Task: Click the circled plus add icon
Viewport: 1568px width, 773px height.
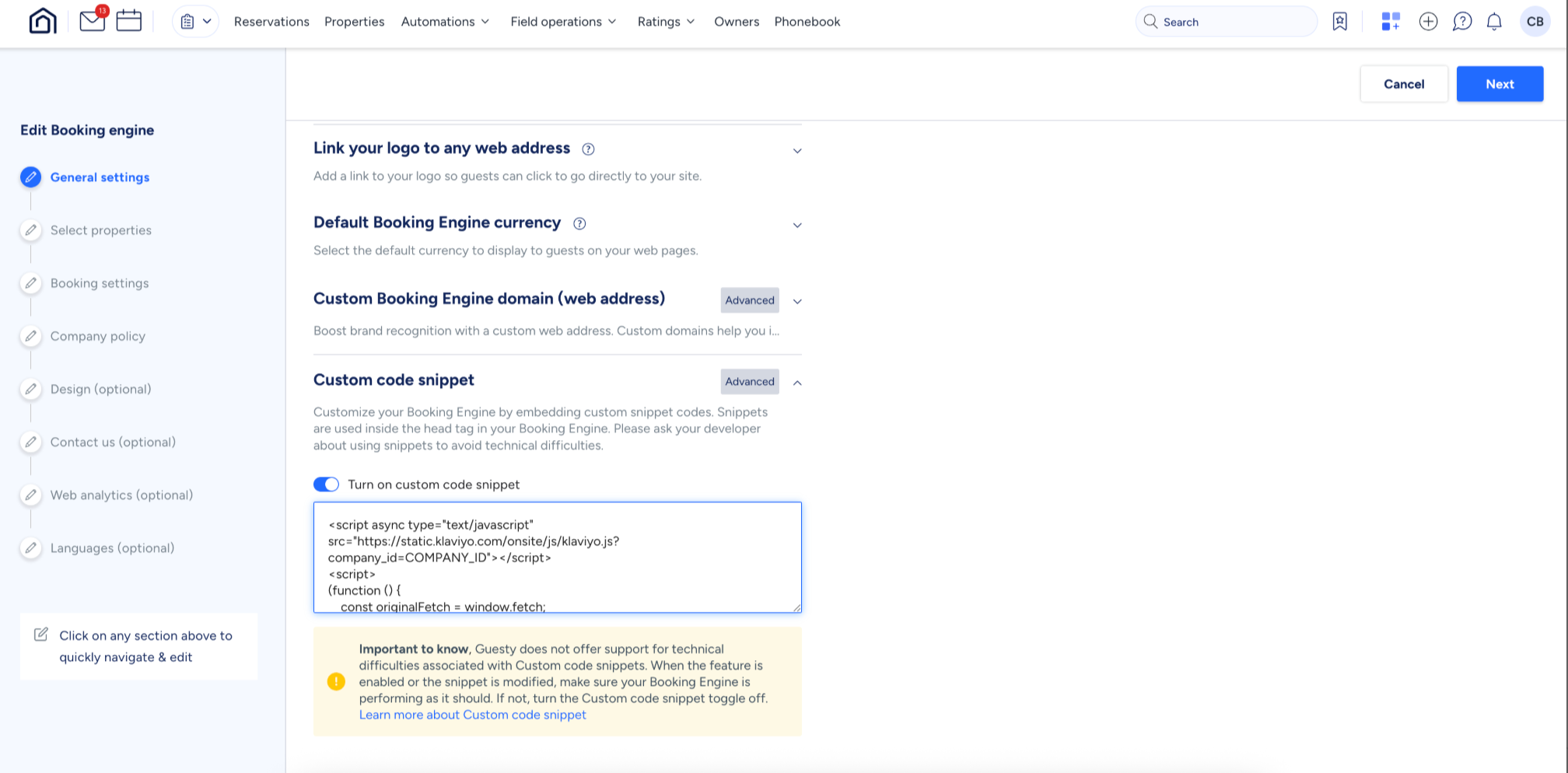Action: pos(1428,22)
